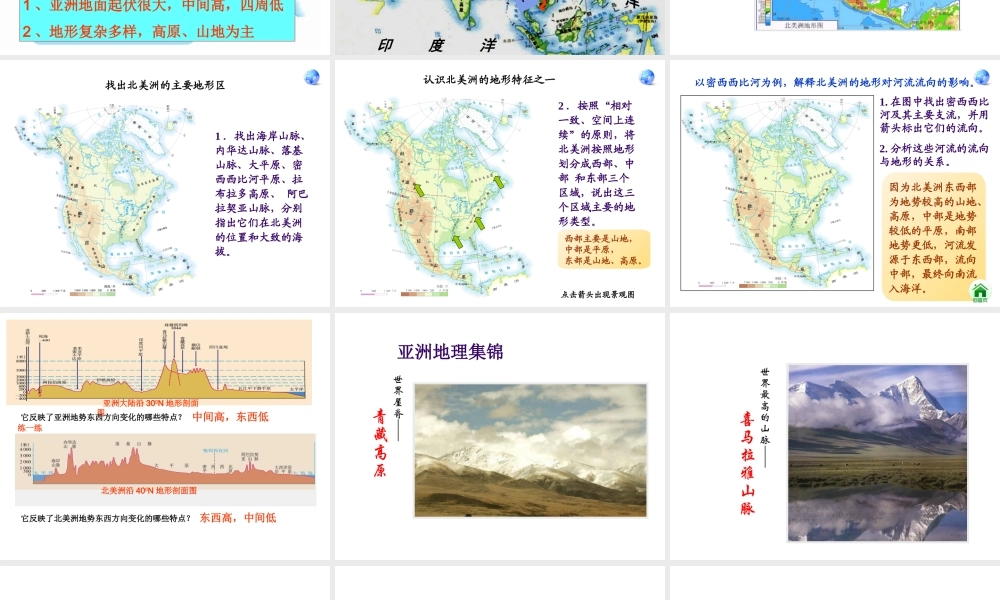Click the instruction 2.分析这些河流的流向
The height and width of the screenshot is (600, 1000).
(934, 155)
